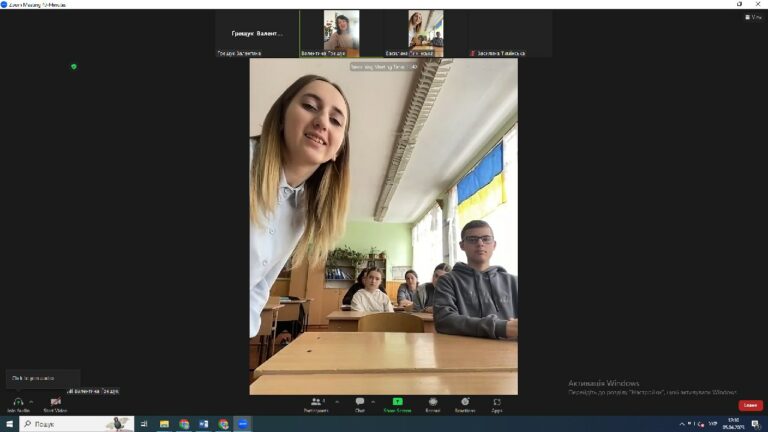Start video with the camera icon
The image size is (768, 432).
[55, 402]
